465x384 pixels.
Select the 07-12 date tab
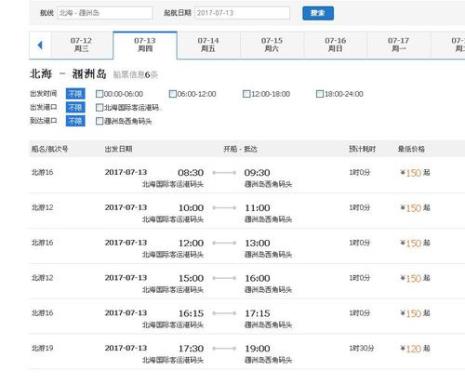pos(81,45)
